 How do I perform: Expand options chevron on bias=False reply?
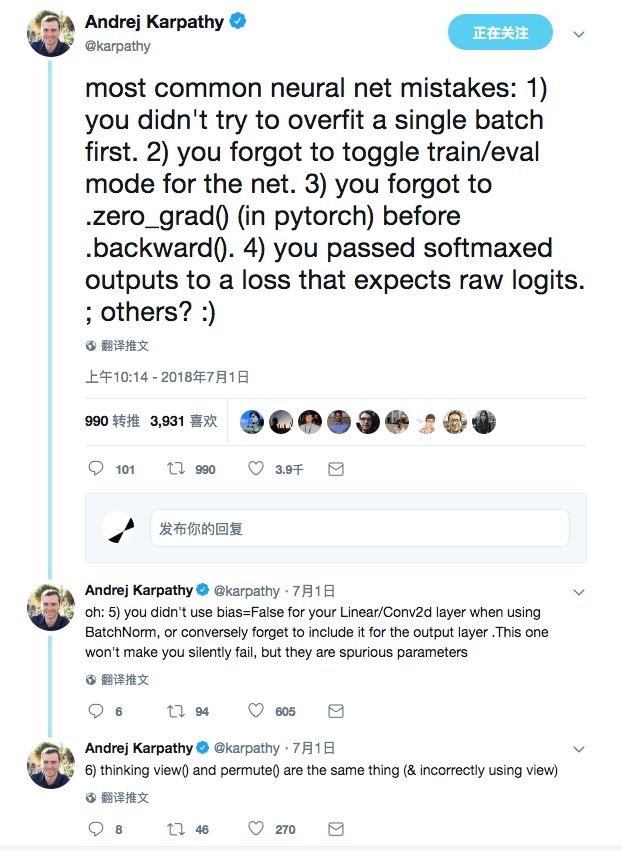pyautogui.click(x=578, y=591)
